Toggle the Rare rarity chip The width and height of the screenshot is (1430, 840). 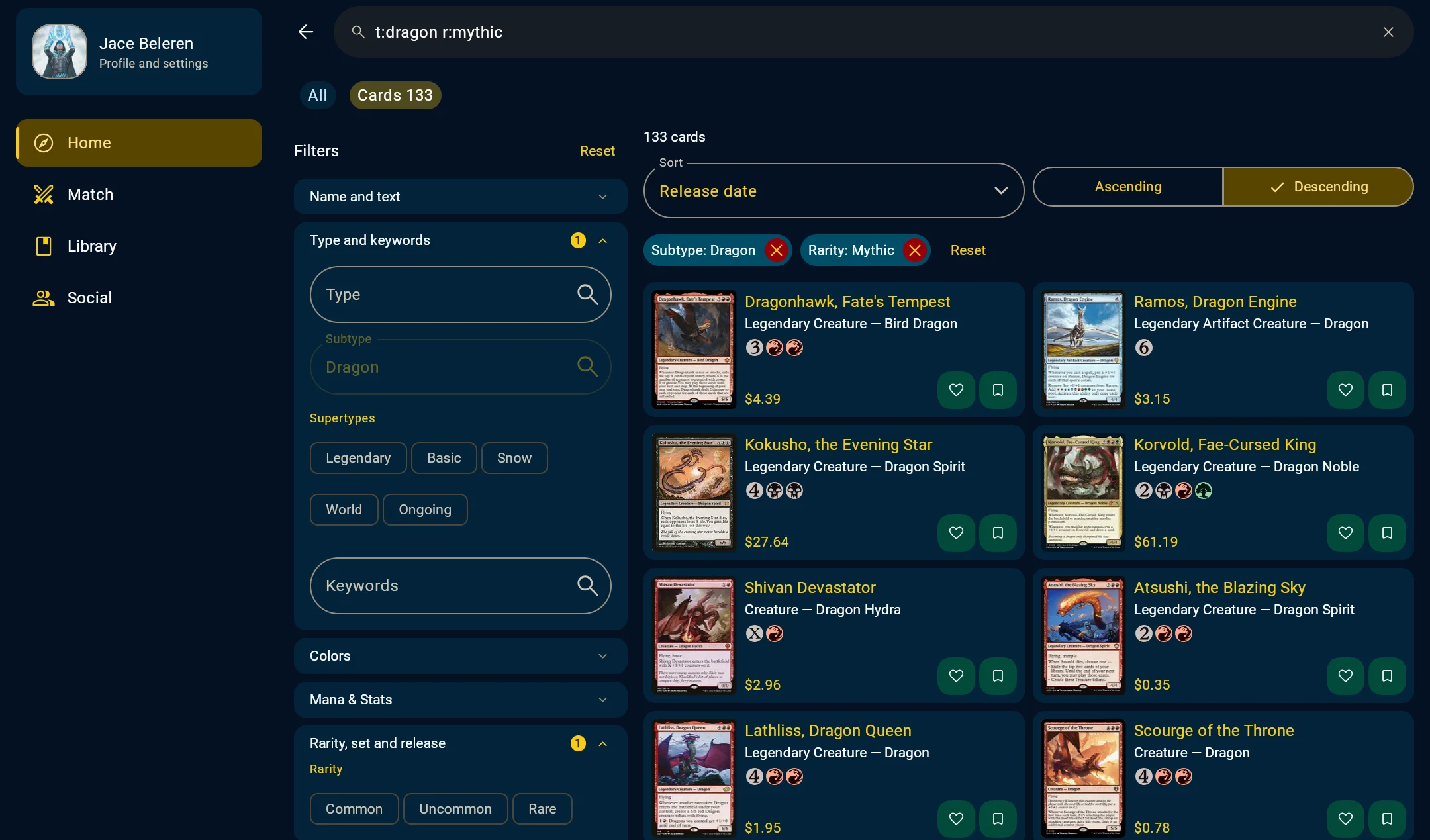coord(542,809)
